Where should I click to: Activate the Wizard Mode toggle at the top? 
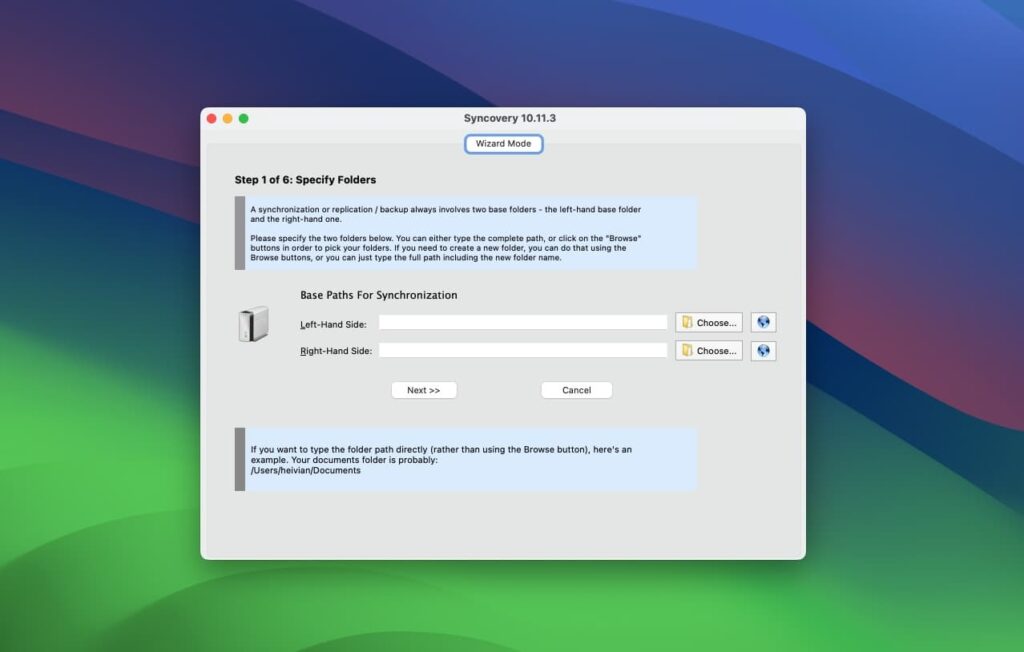tap(503, 143)
